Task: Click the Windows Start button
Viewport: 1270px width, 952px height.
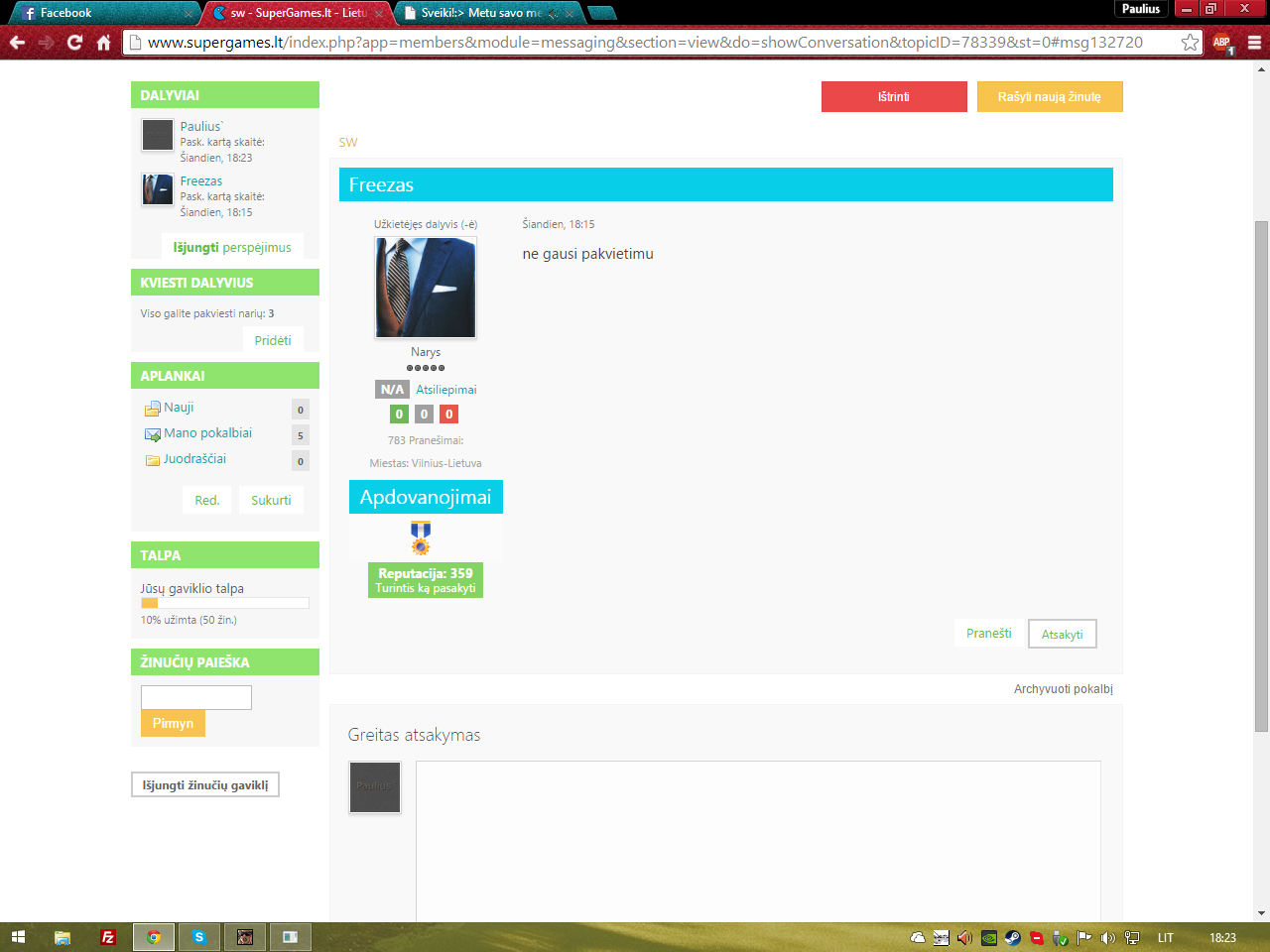Action: coord(18,937)
